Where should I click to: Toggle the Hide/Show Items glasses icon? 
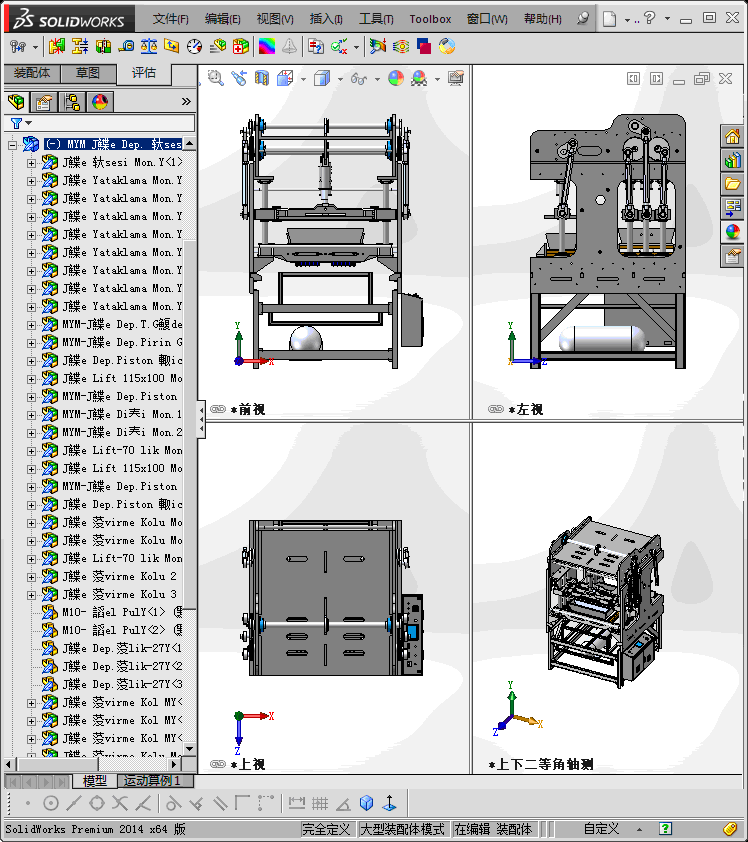pyautogui.click(x=359, y=79)
